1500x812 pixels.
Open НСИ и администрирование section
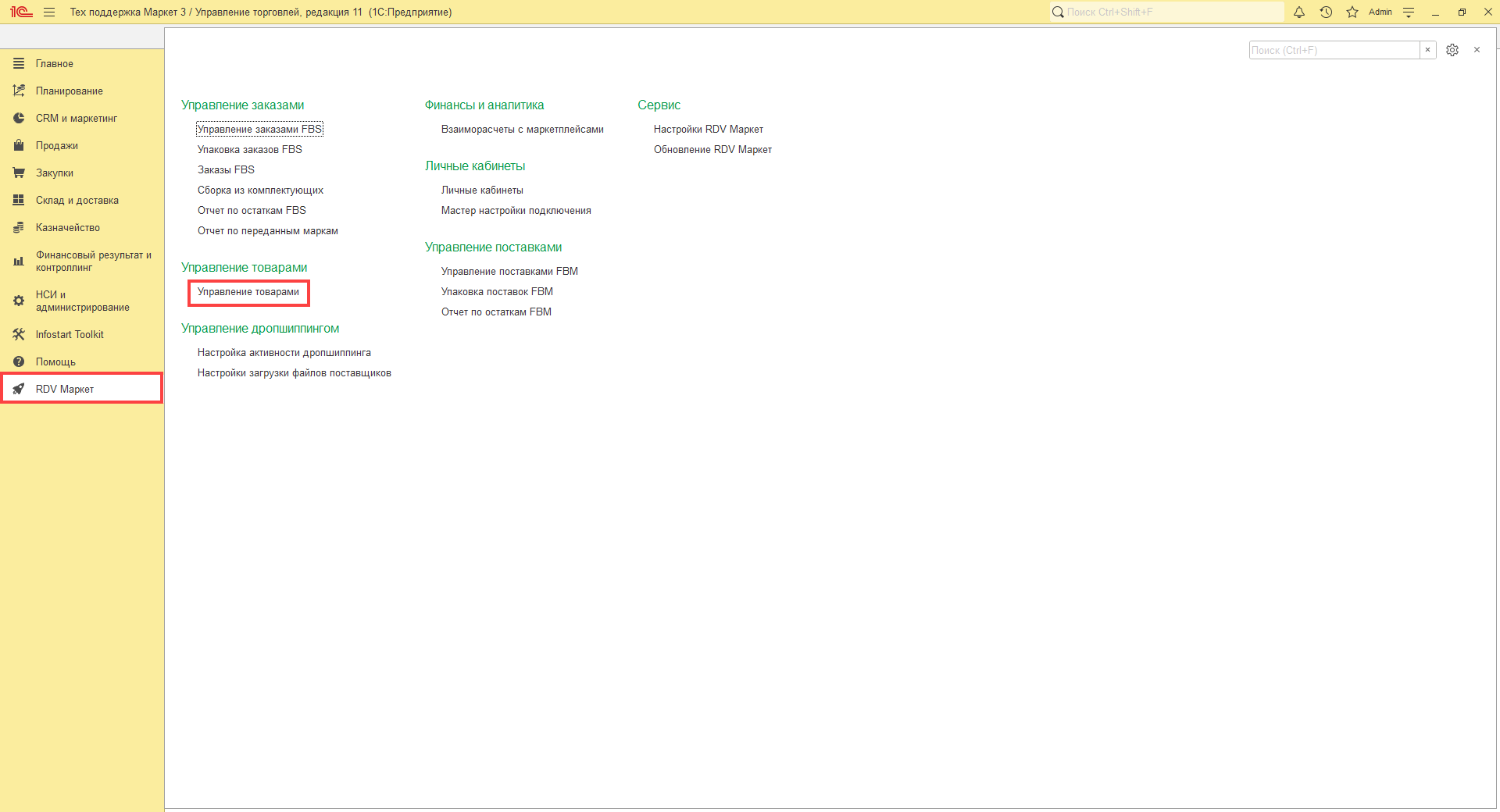click(x=82, y=301)
